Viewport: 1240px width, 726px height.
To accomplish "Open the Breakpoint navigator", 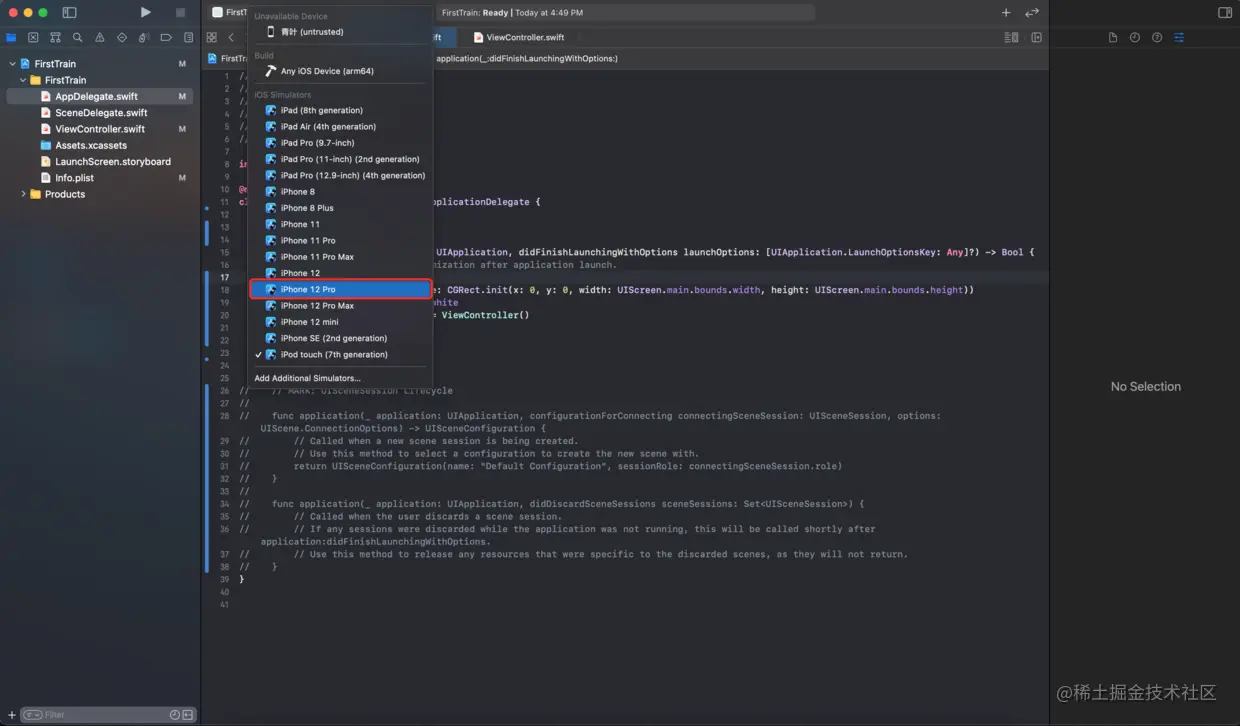I will pos(166,37).
